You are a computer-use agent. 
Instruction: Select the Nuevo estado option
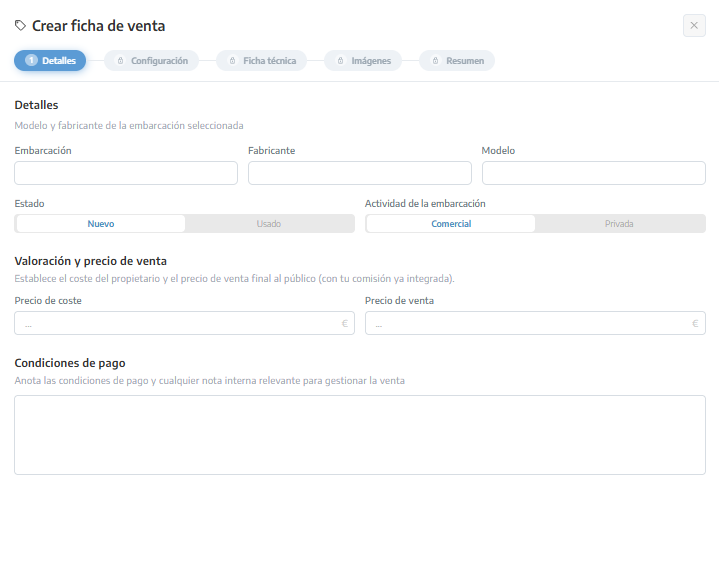[101, 224]
